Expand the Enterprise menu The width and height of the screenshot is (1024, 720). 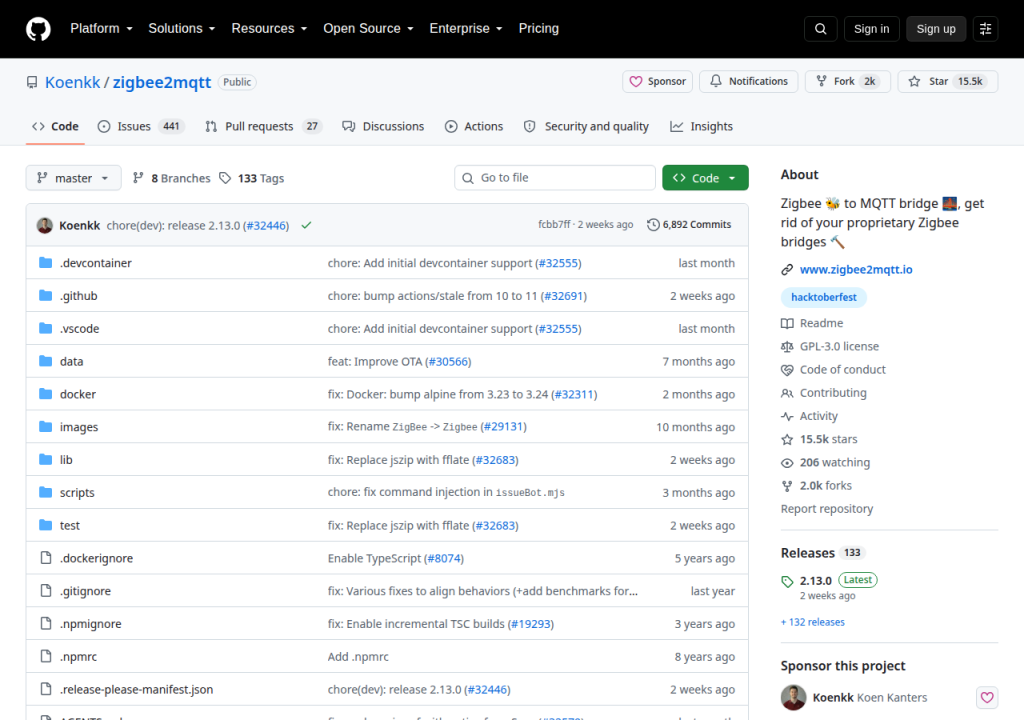click(466, 29)
